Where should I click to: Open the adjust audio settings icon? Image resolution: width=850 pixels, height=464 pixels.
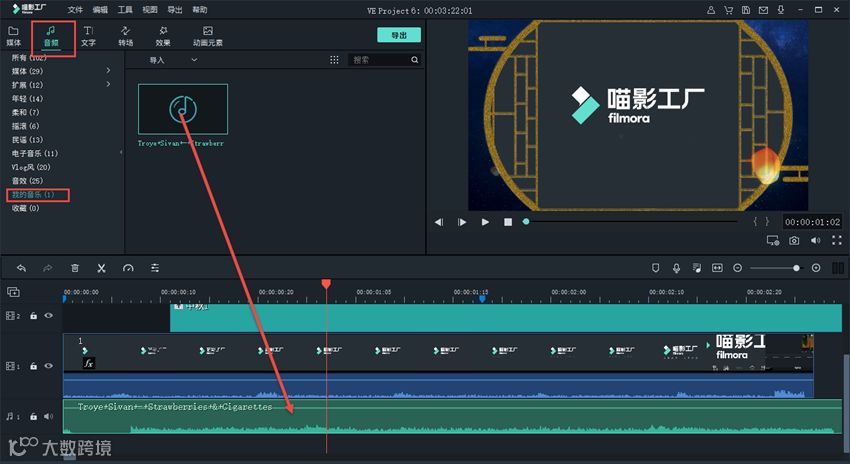[155, 268]
